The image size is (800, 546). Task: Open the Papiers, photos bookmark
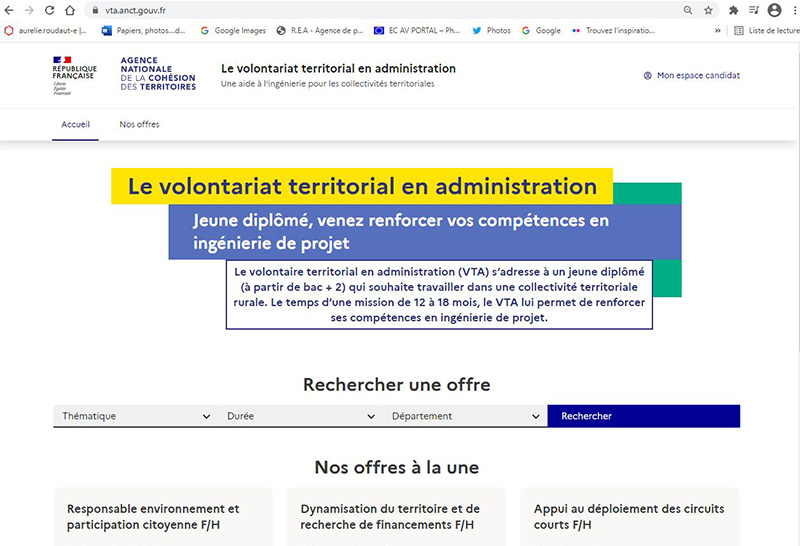click(x=144, y=31)
